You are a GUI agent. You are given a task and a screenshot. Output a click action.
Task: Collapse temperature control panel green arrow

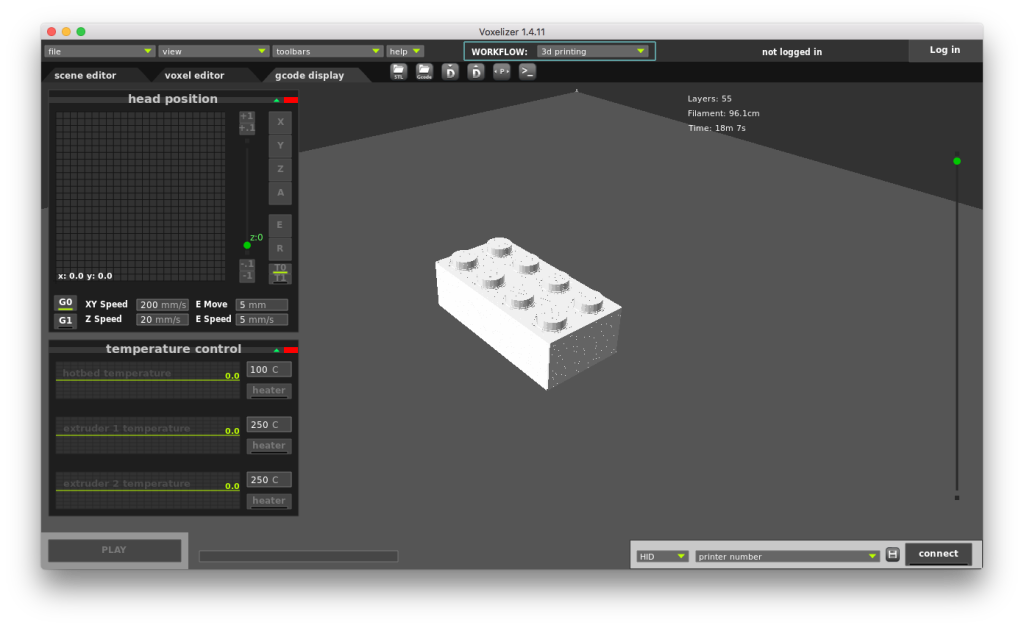coord(277,351)
